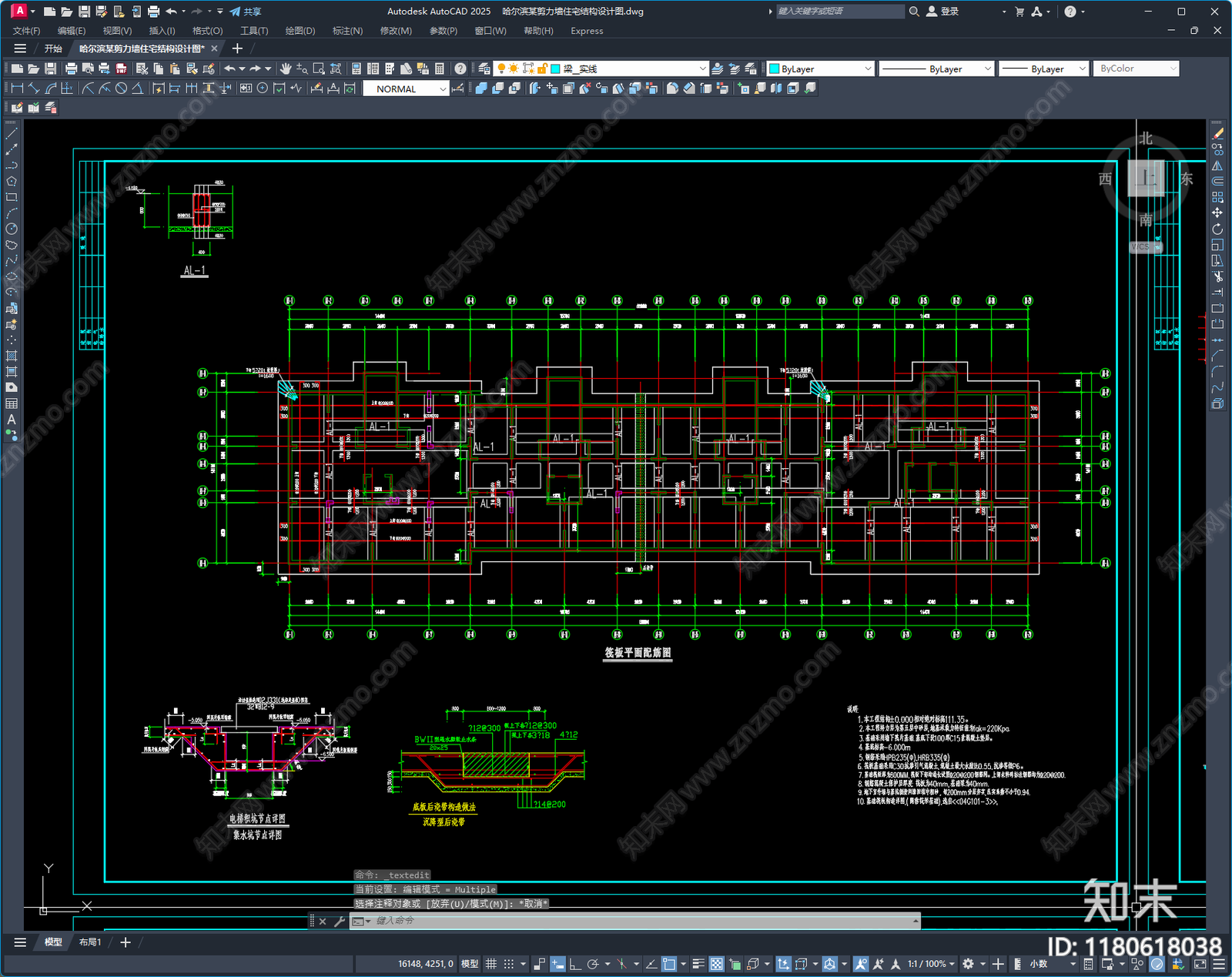Click the Zoom Window icon in toolbar
Screen dimensions: 1232x977
click(x=319, y=69)
